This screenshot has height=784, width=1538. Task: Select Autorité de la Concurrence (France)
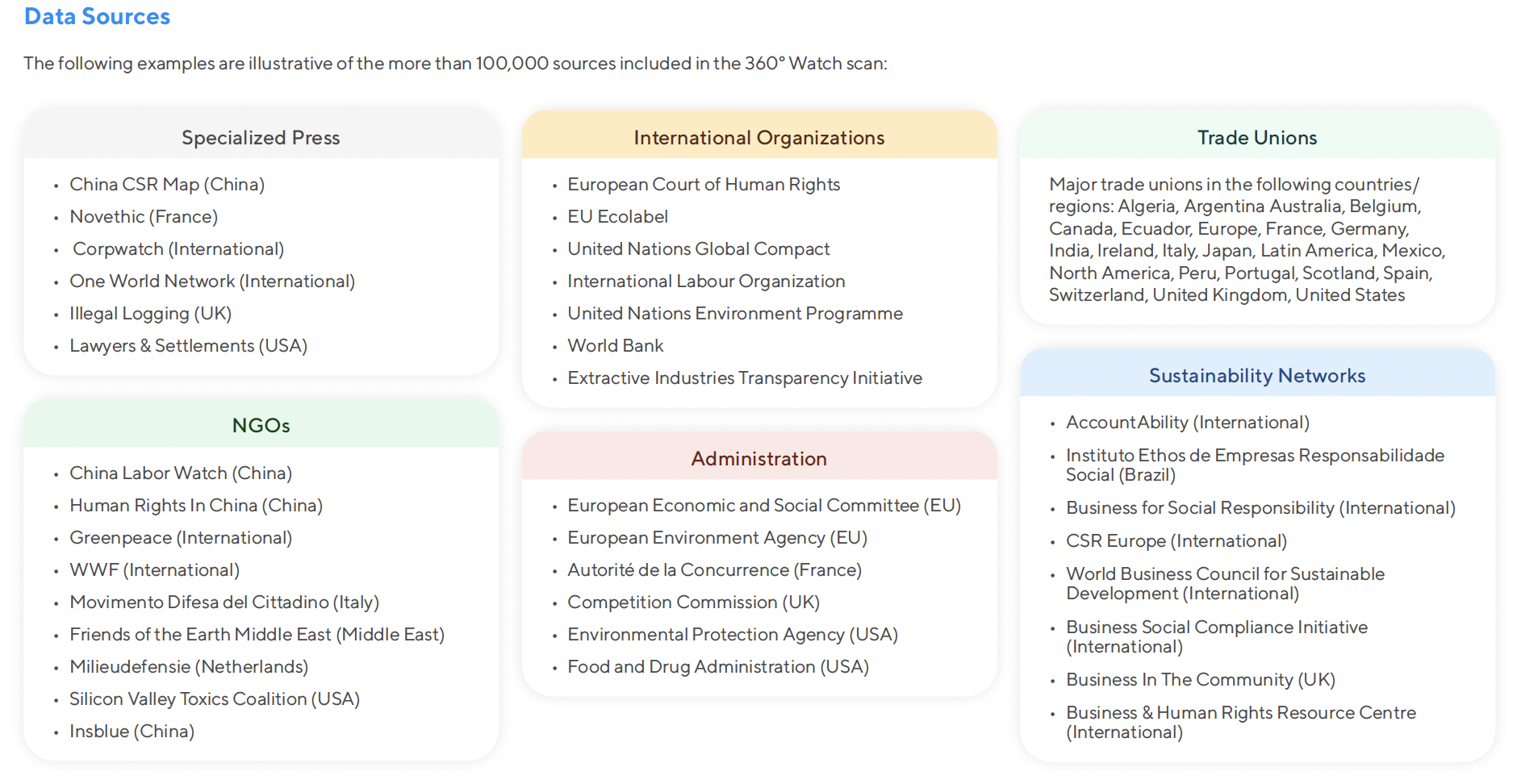point(715,570)
